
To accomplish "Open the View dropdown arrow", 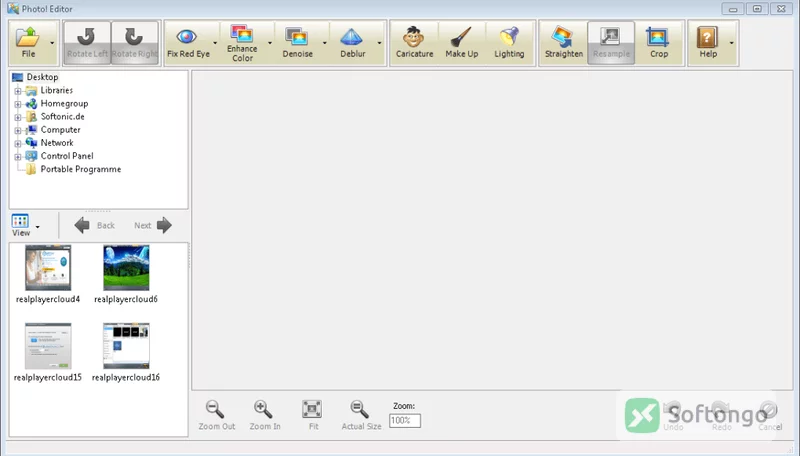I will [37, 227].
